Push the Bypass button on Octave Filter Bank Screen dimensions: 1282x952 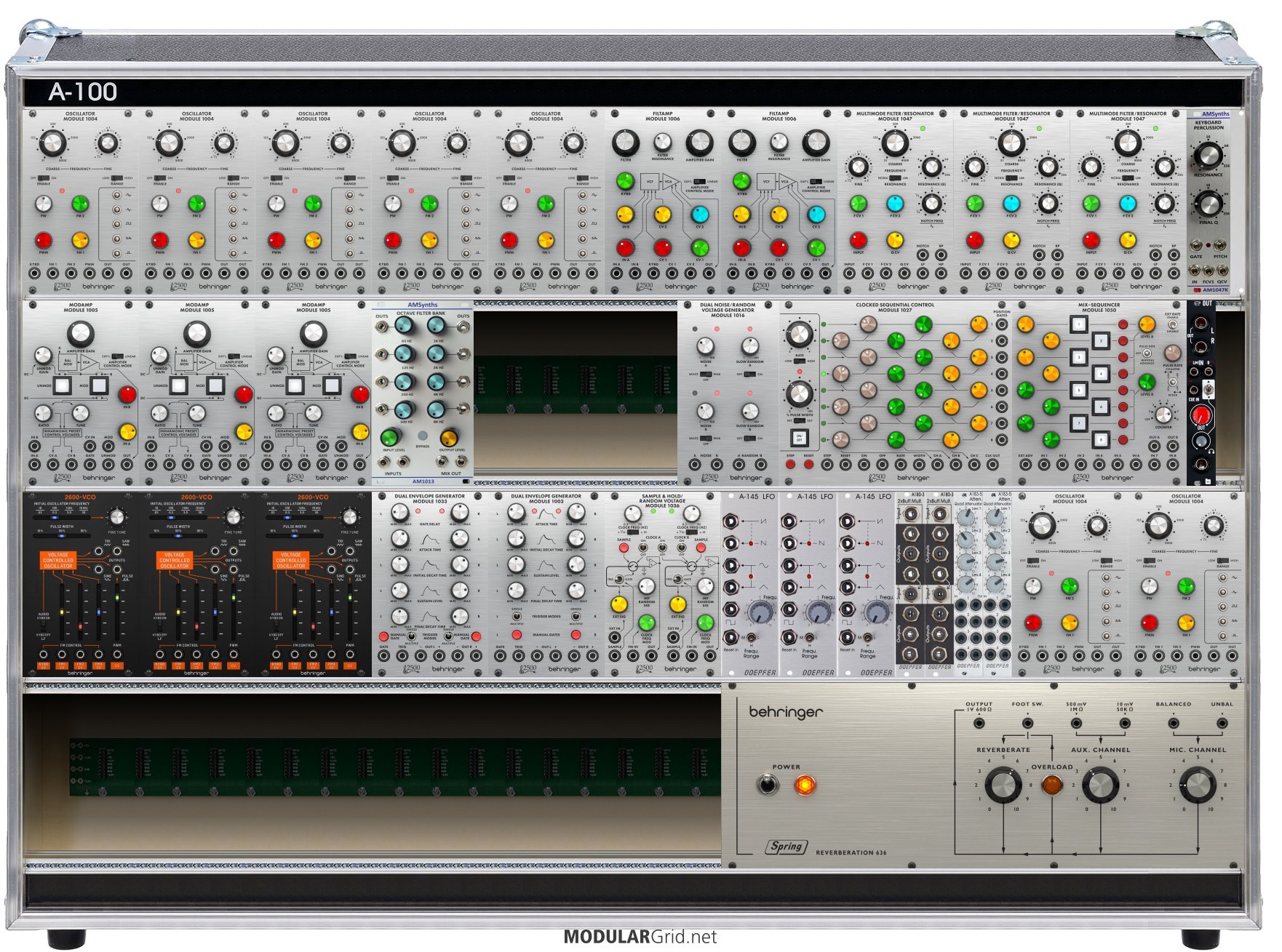423,436
